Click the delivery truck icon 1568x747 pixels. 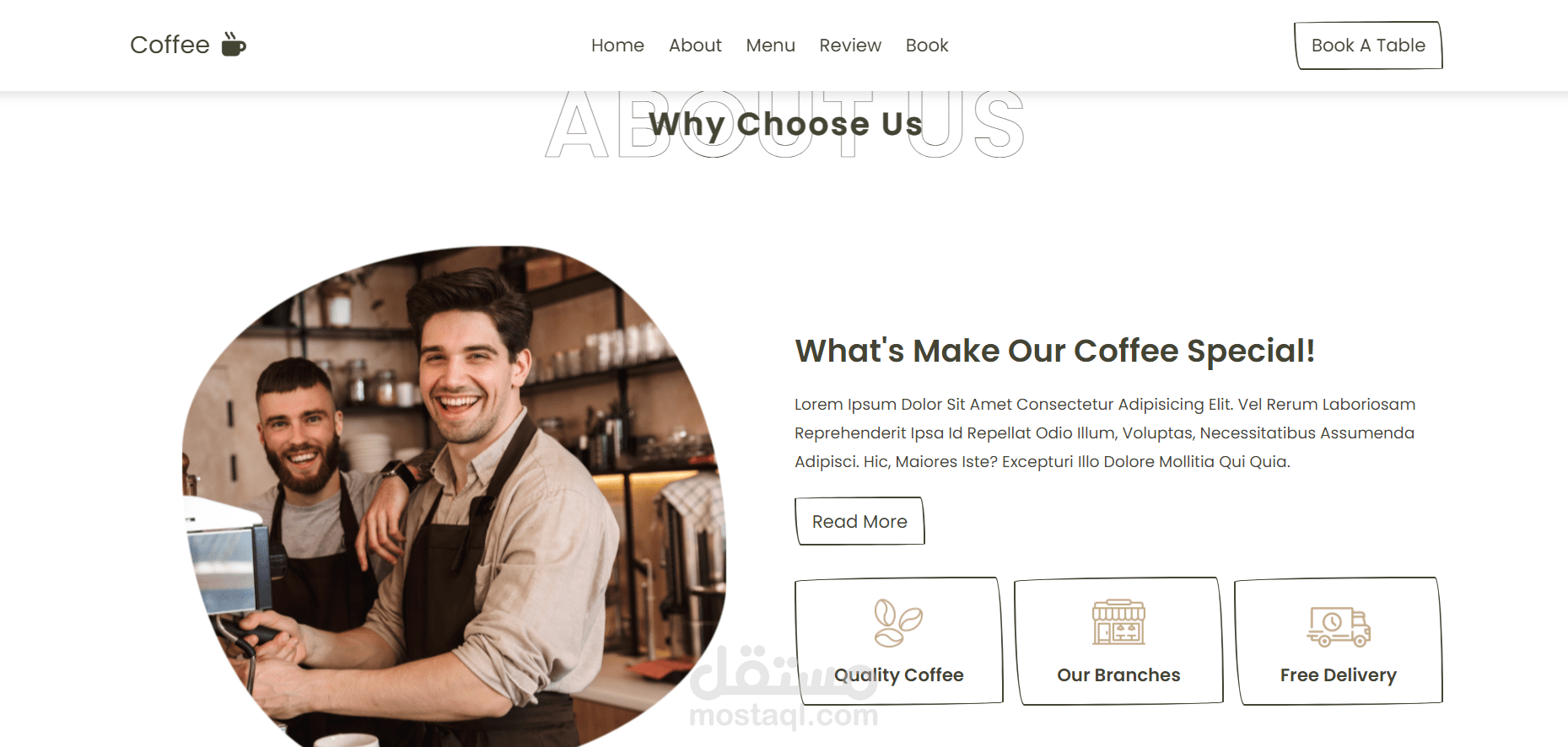click(x=1339, y=626)
